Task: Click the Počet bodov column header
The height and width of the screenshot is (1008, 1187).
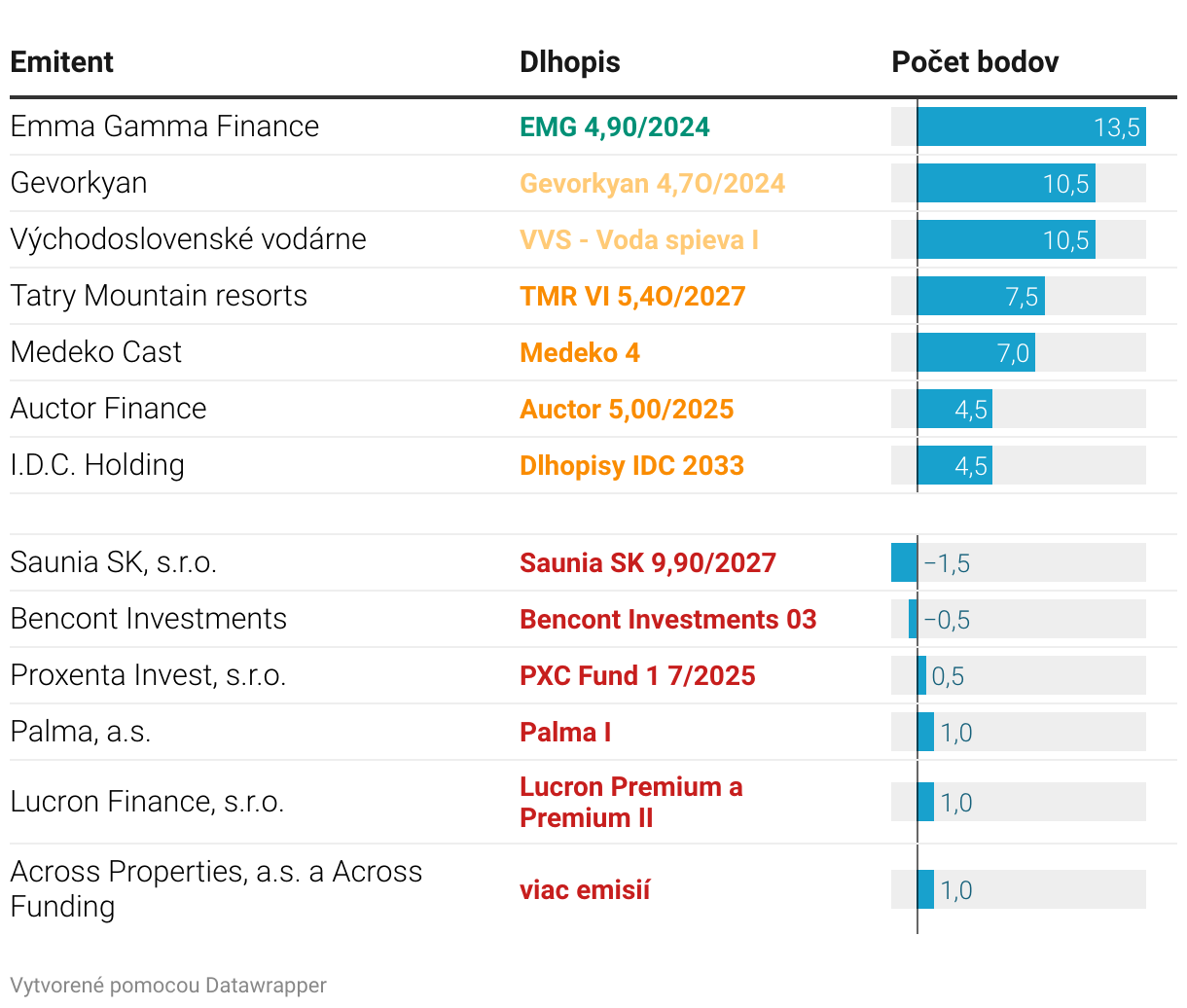Action: pyautogui.click(x=975, y=62)
